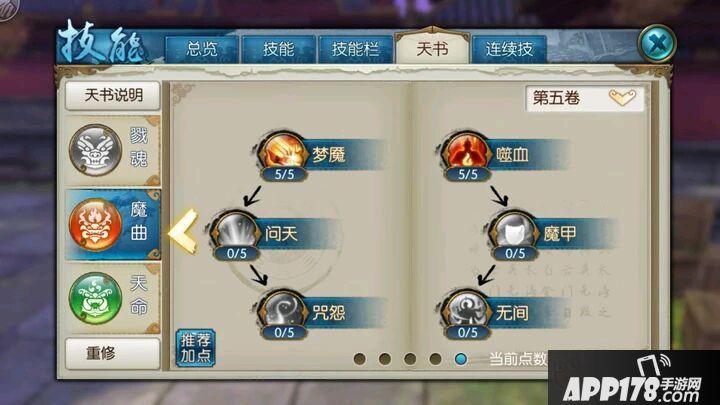
Task: Tap the 问天 skill icon
Action: coord(236,233)
